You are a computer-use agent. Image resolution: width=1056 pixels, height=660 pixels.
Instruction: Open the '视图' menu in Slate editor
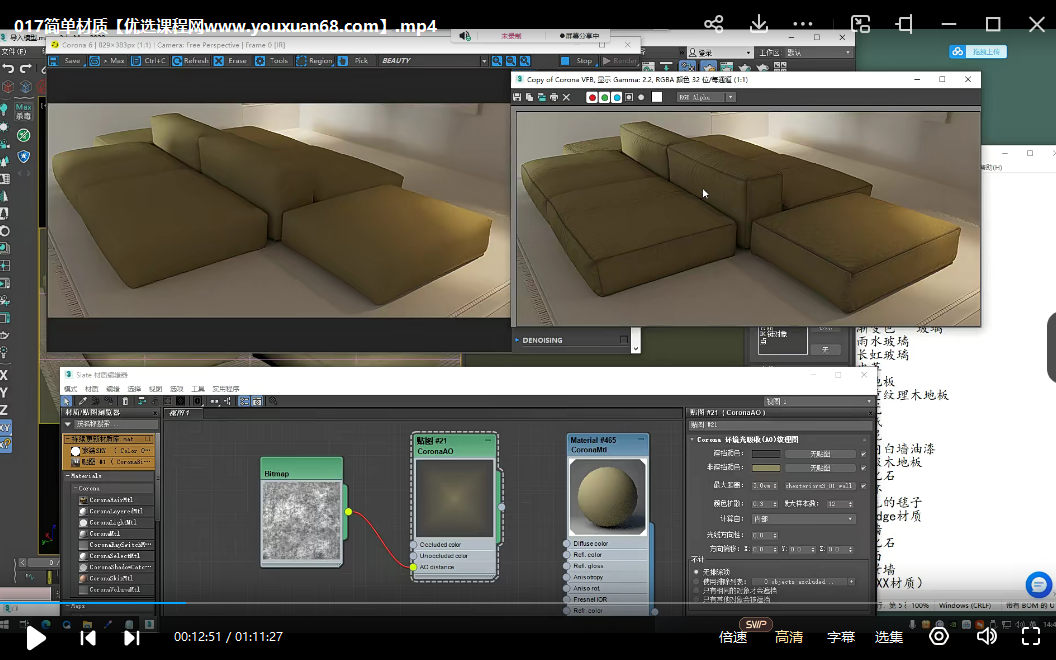point(156,389)
